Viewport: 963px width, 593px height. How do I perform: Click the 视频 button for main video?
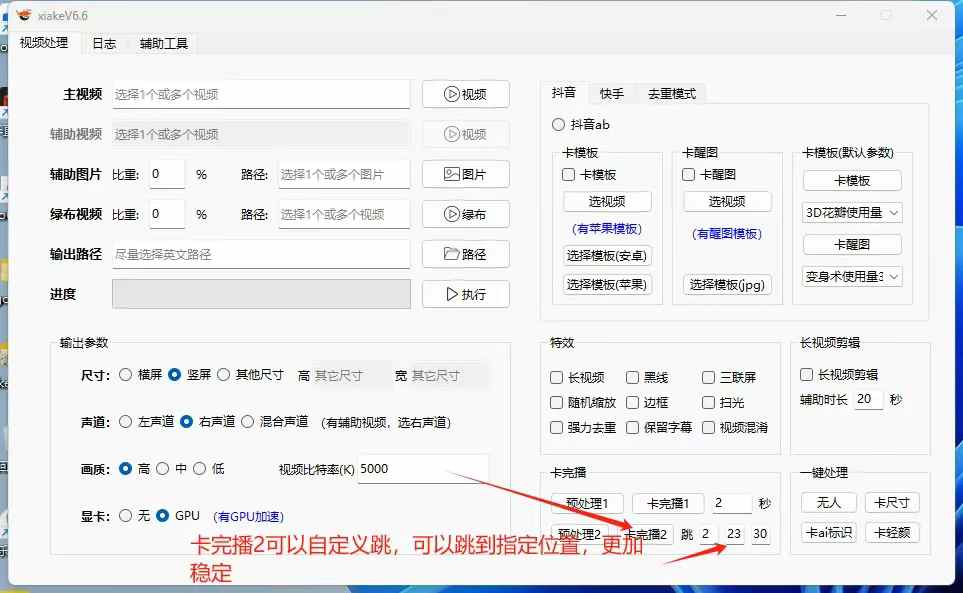coord(465,94)
